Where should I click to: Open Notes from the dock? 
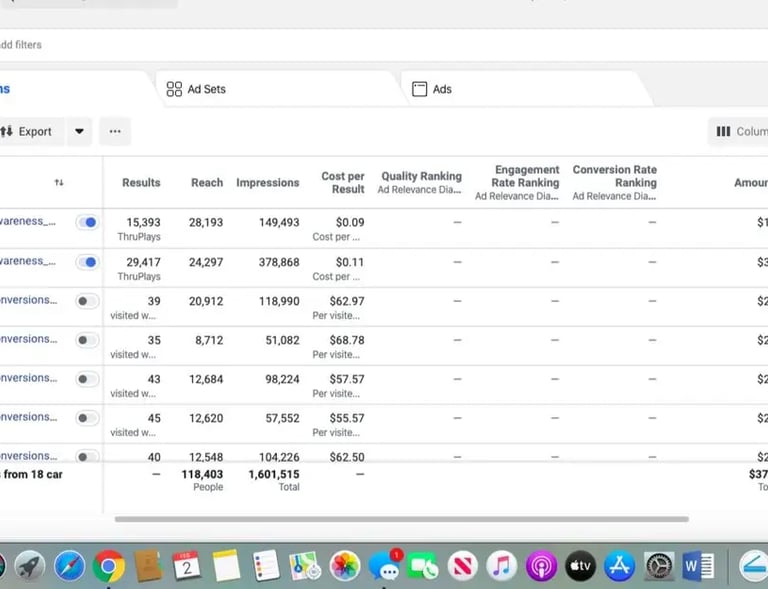(226, 566)
